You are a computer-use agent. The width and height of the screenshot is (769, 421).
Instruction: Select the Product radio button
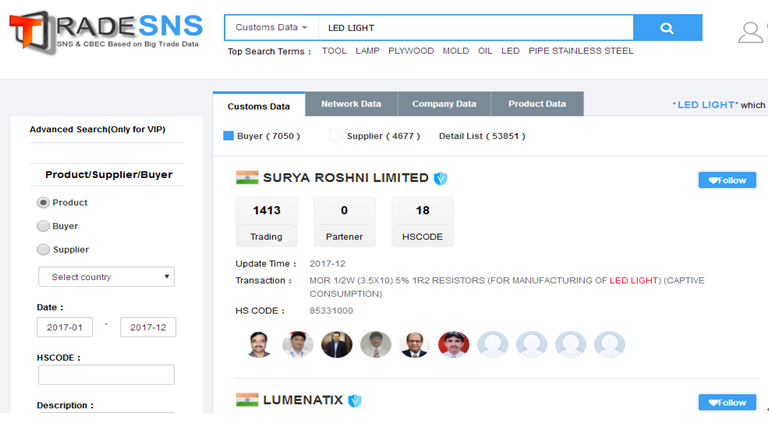(x=43, y=203)
